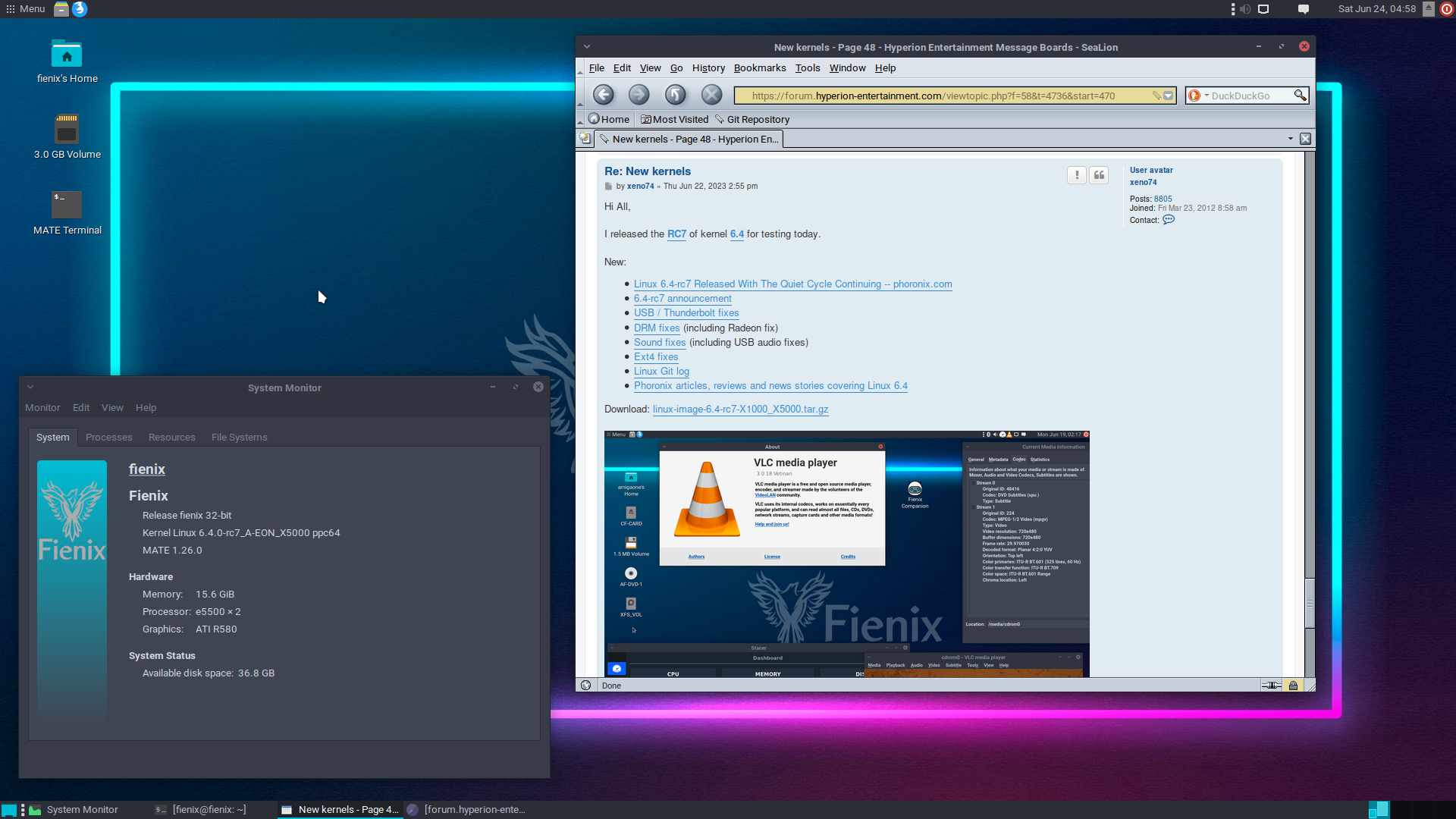Click the report post exclamation icon
The height and width of the screenshot is (819, 1456).
click(x=1077, y=175)
